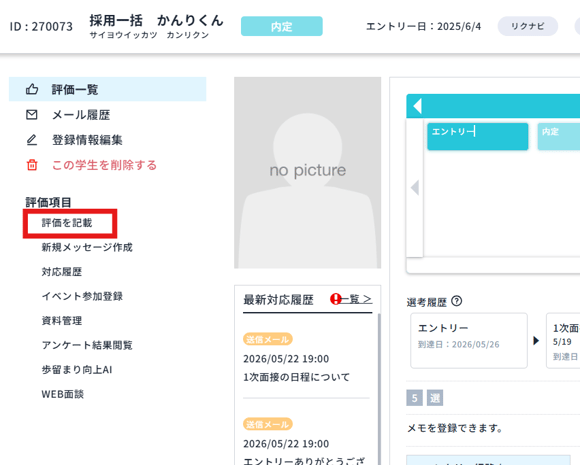The width and height of the screenshot is (580, 465).
Task: Click the pencil icon for 登録情報編集
Action: pyautogui.click(x=32, y=140)
